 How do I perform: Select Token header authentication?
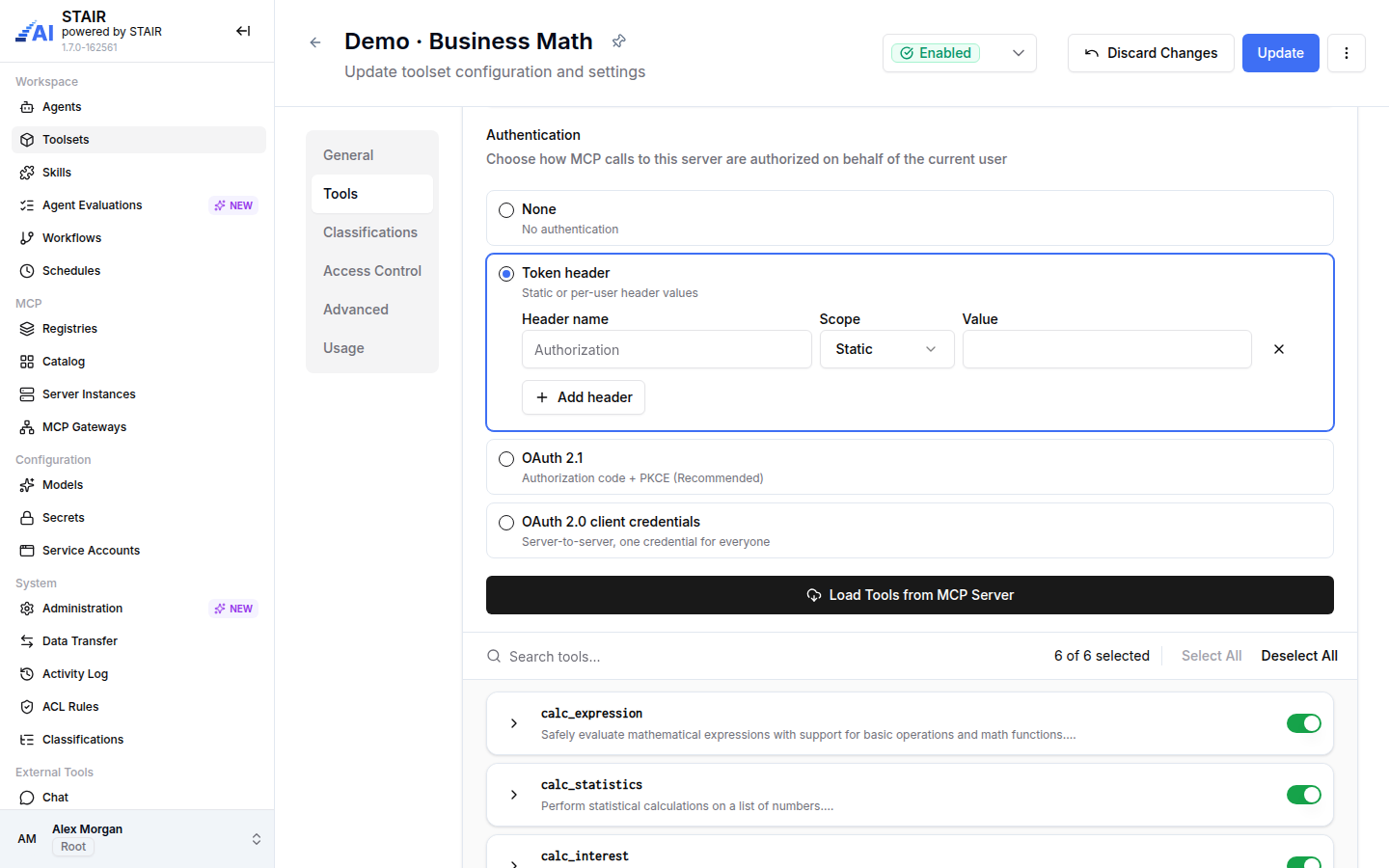tap(506, 274)
